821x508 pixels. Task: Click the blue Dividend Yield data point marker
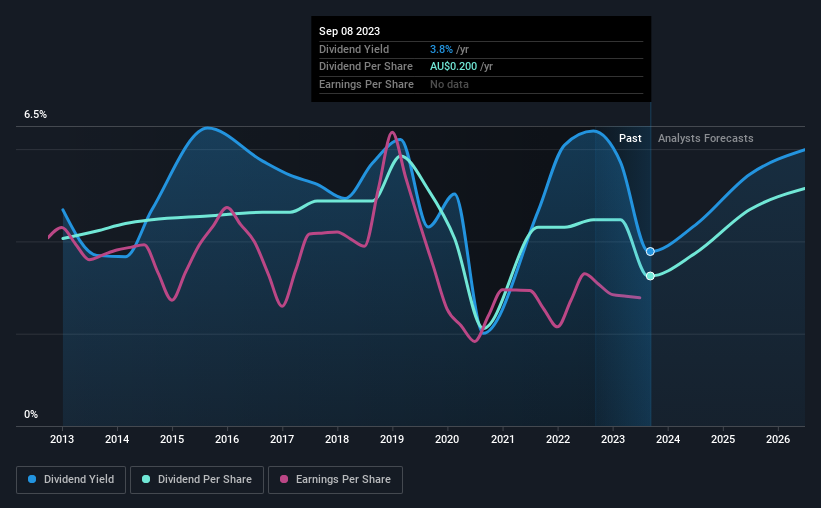tap(650, 251)
